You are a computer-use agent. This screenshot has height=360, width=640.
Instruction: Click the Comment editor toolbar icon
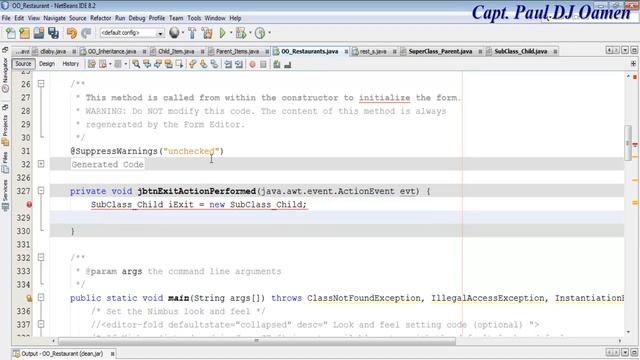[277, 64]
